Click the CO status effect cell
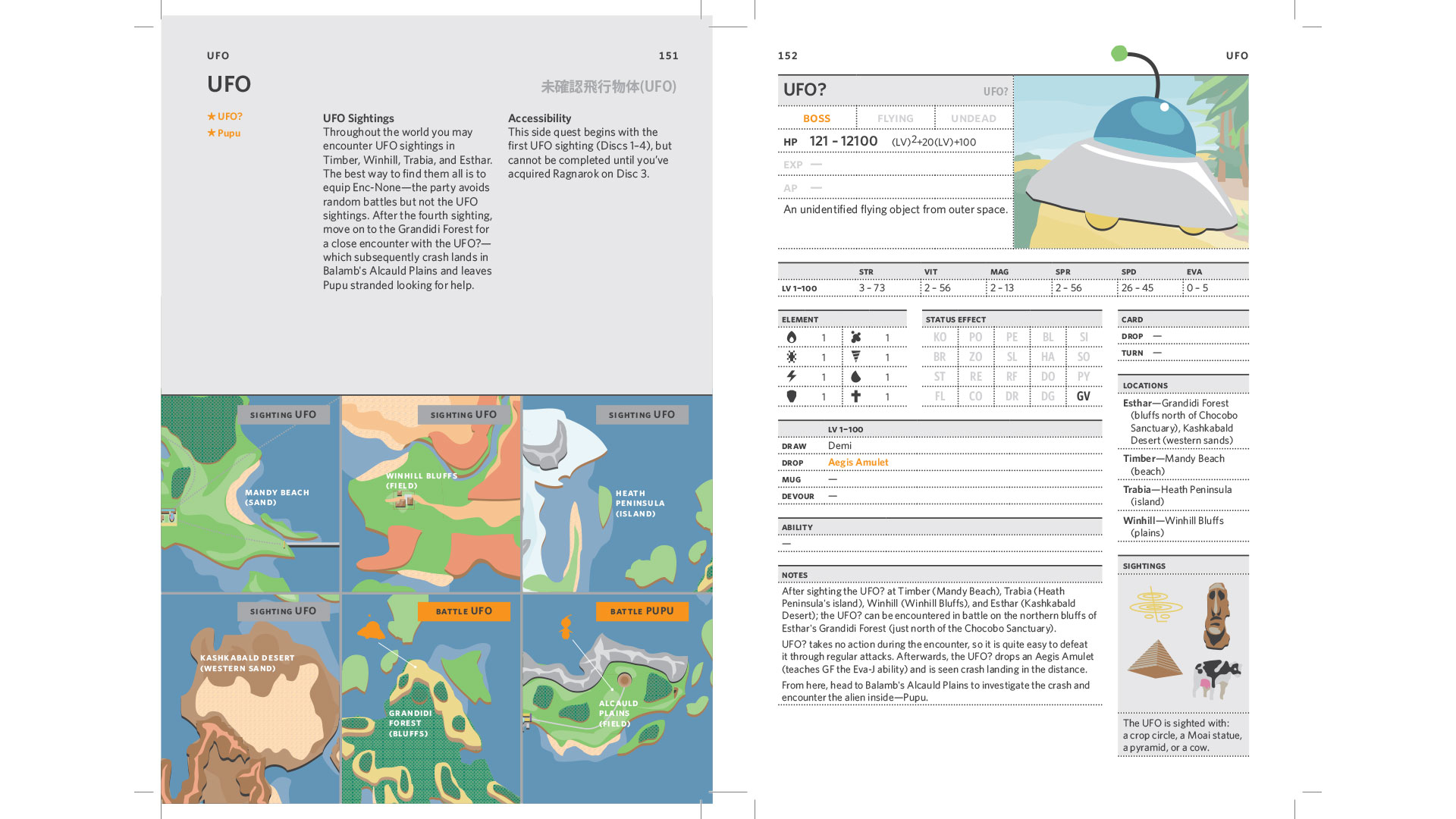Image resolution: width=1456 pixels, height=819 pixels. coord(976,396)
